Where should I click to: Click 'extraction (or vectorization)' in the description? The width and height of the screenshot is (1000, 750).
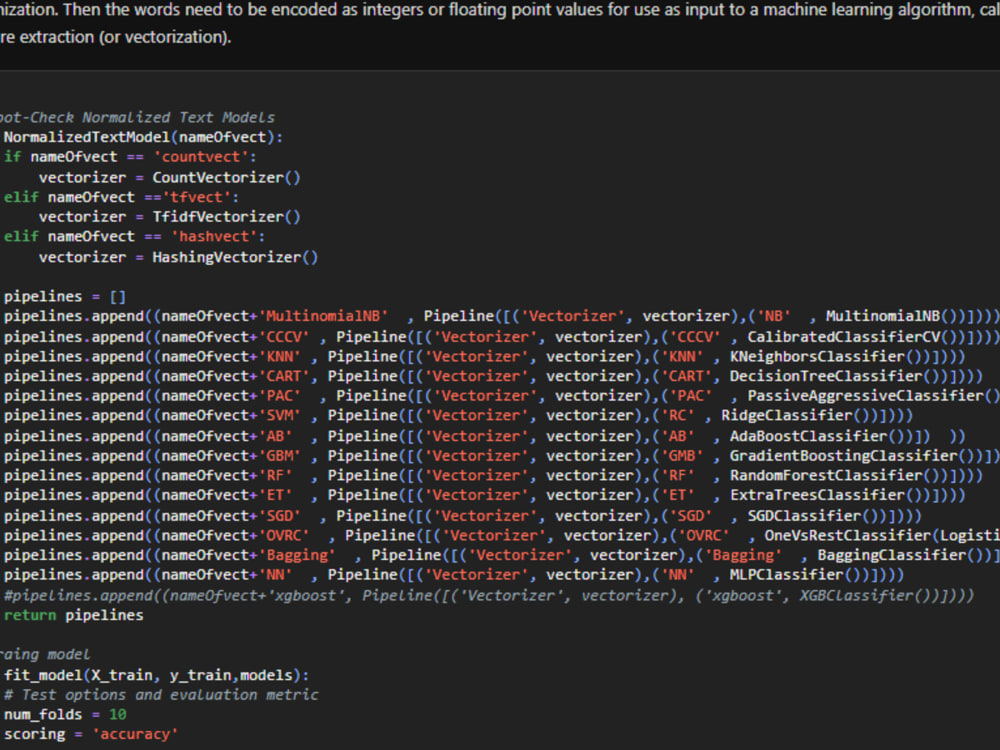tap(125, 37)
